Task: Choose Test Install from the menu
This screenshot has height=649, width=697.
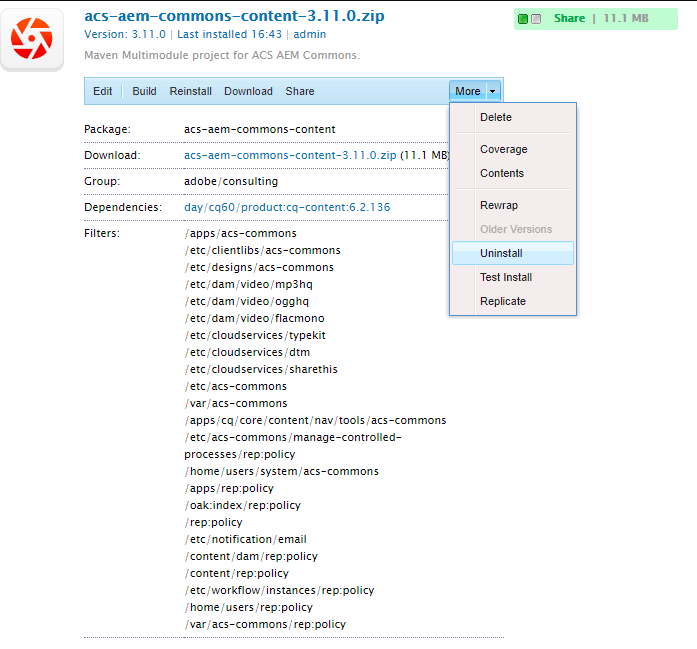Action: 513,277
